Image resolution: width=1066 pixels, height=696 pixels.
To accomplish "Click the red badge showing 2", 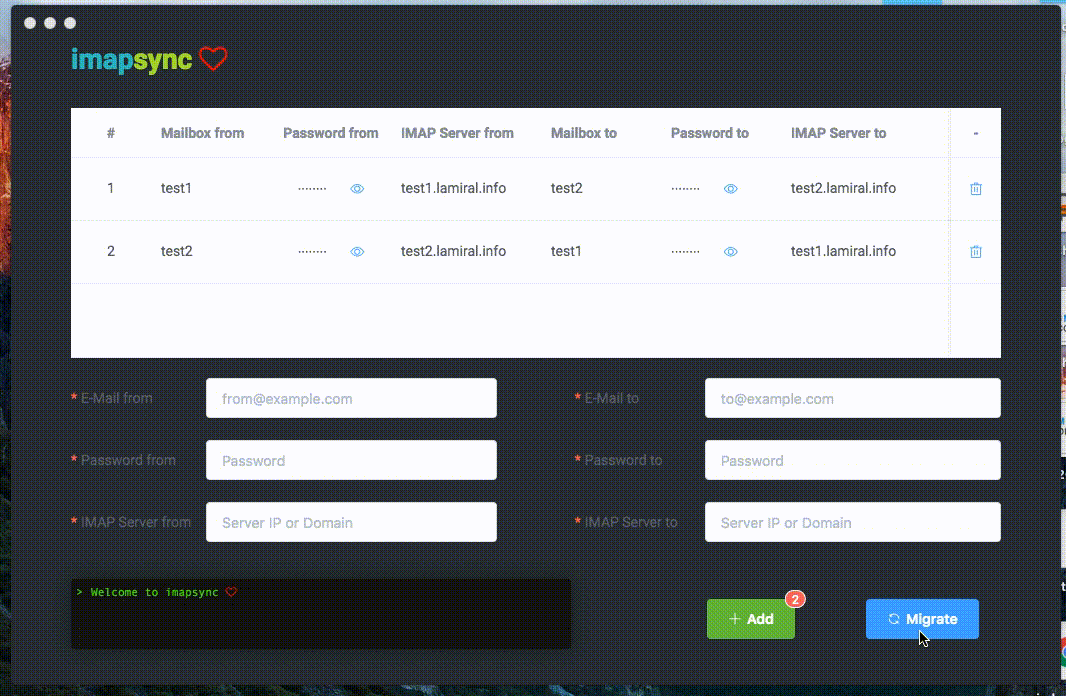I will (x=795, y=599).
